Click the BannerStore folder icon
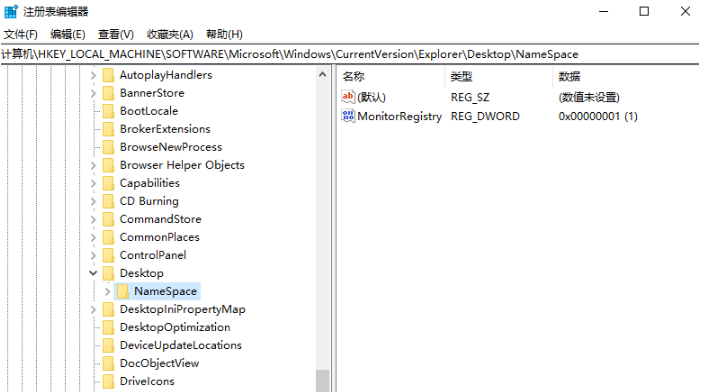Screen dimensions: 701x392 coord(108,93)
